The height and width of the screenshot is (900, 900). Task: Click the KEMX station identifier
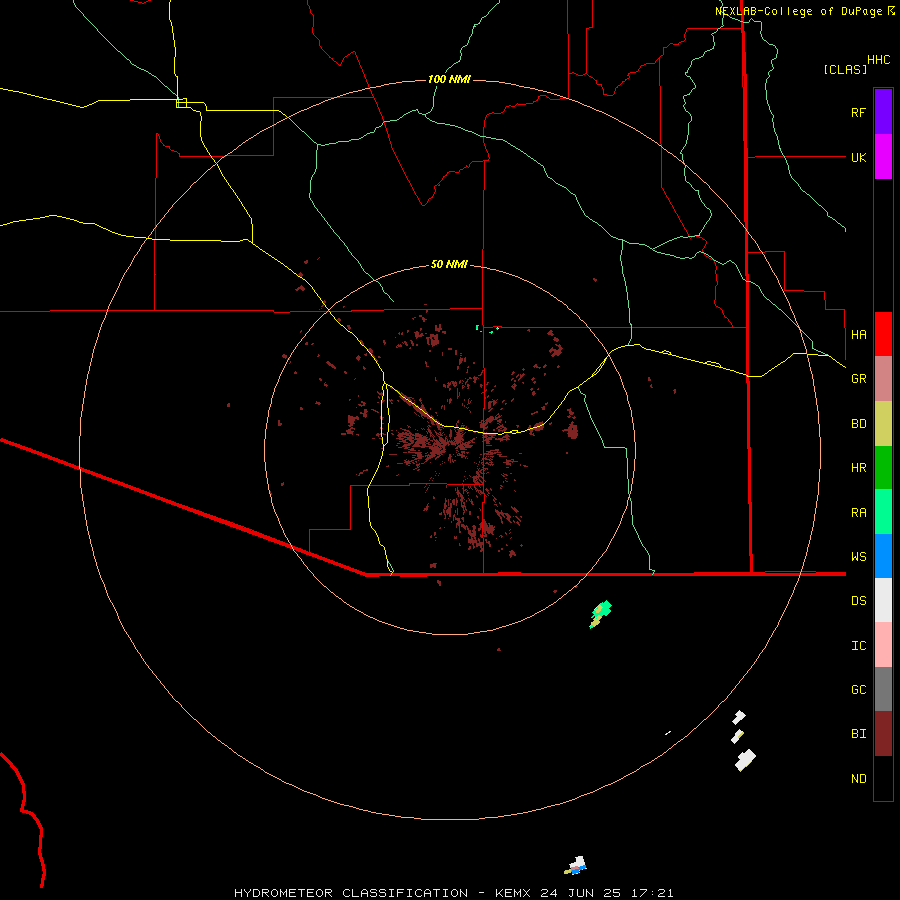513,893
